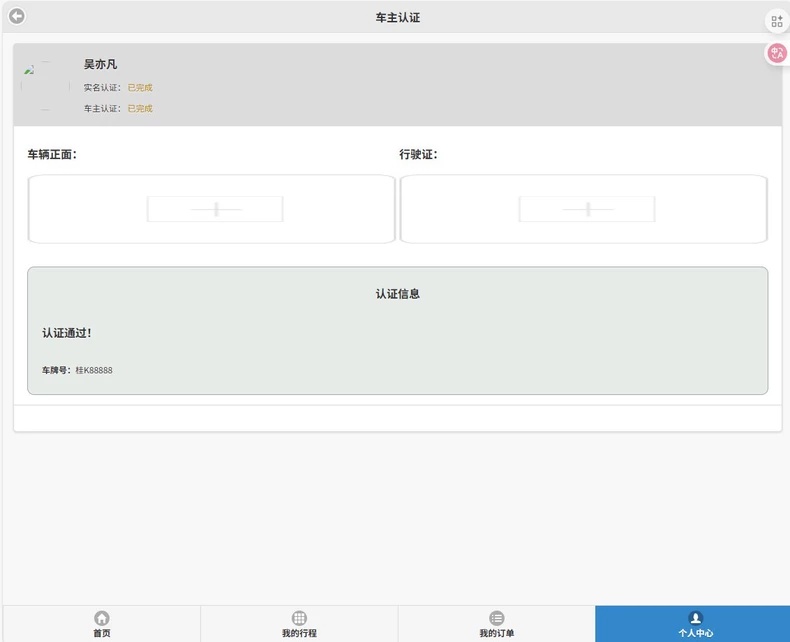
Task: Click the back arrow icon
Action: pos(17,16)
